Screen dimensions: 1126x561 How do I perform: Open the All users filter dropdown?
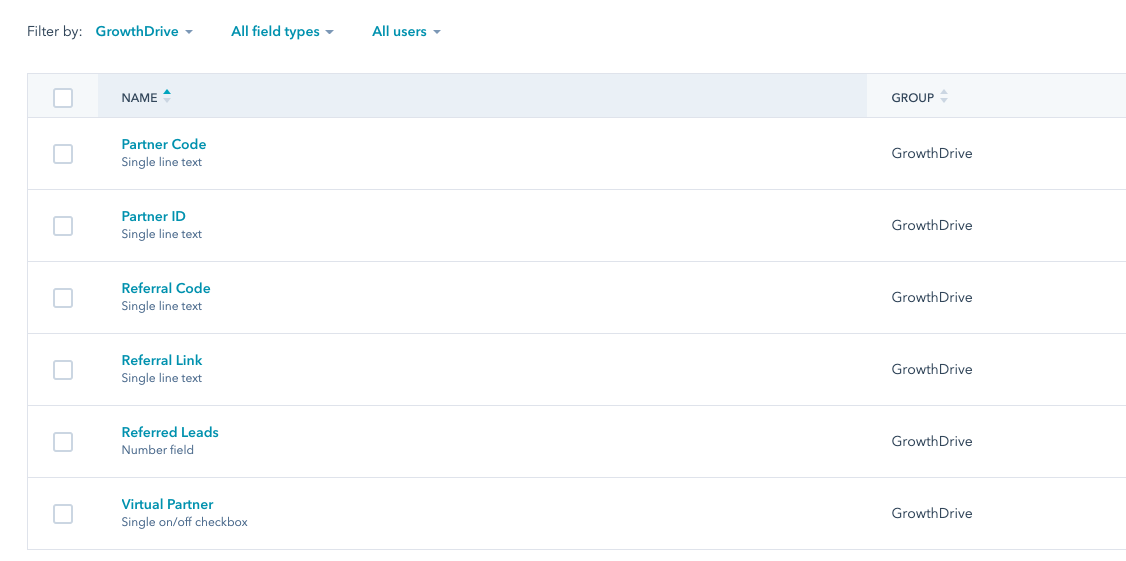pos(406,32)
